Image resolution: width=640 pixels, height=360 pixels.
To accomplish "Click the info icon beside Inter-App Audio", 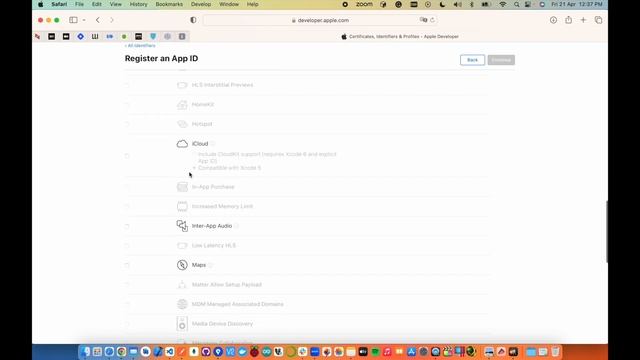I will click(236, 226).
